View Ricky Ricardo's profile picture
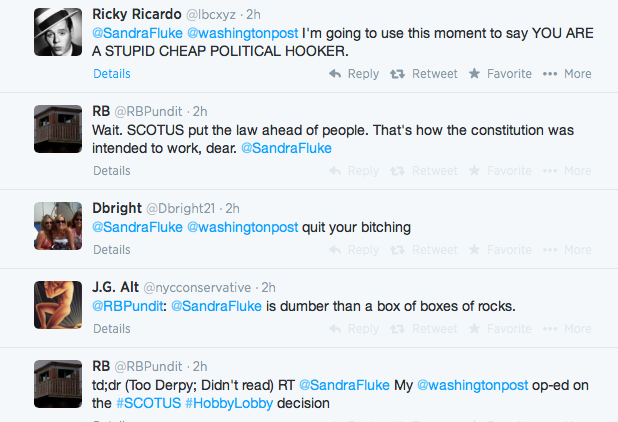This screenshot has width=618, height=422. coord(58,32)
